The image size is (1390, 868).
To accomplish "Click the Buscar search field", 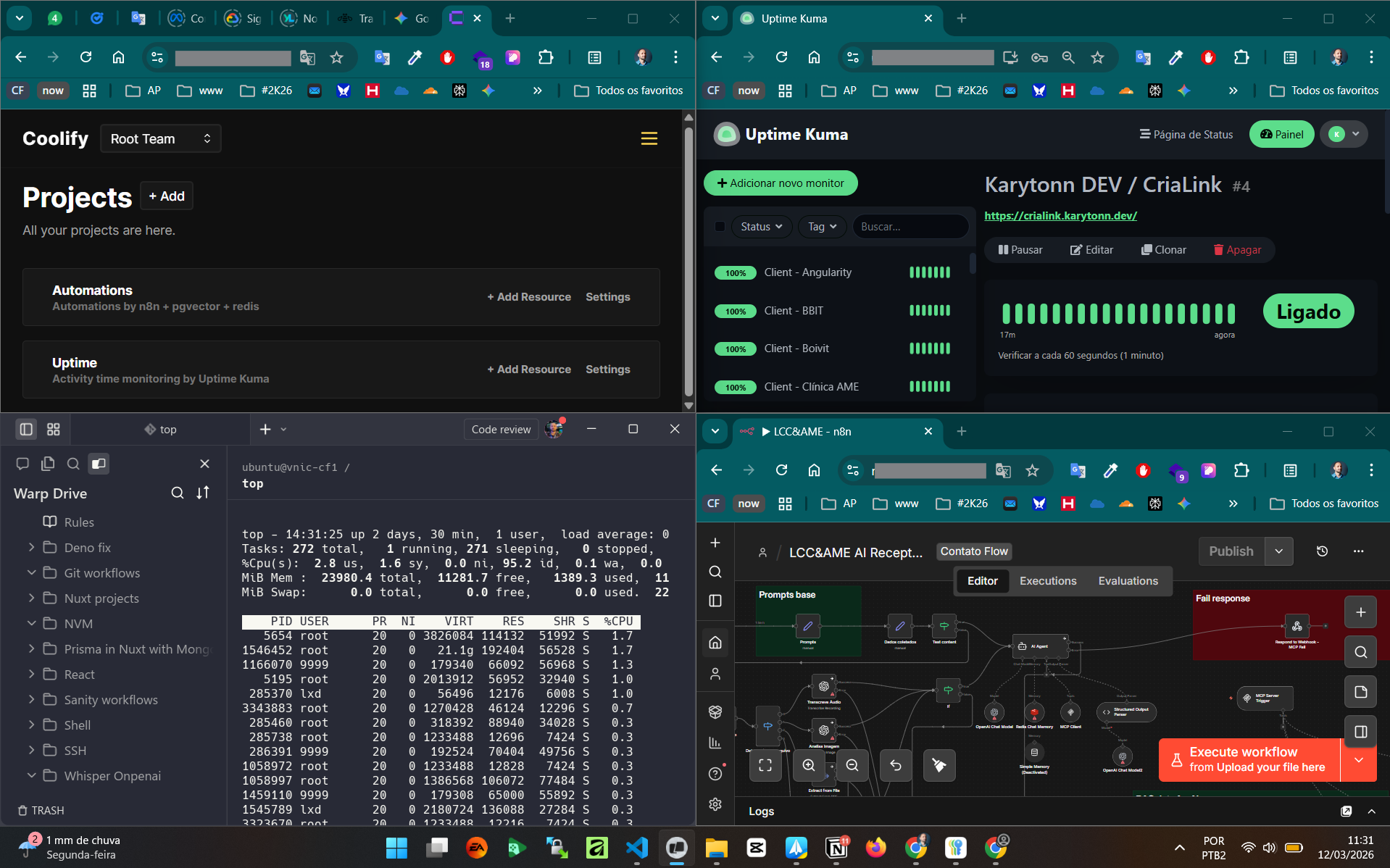I will pos(910,227).
